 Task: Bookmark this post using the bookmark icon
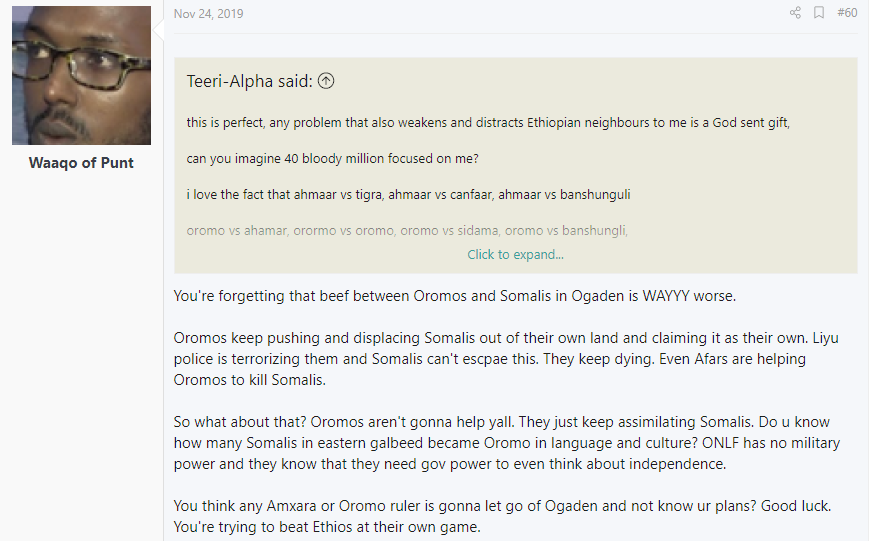tap(819, 13)
